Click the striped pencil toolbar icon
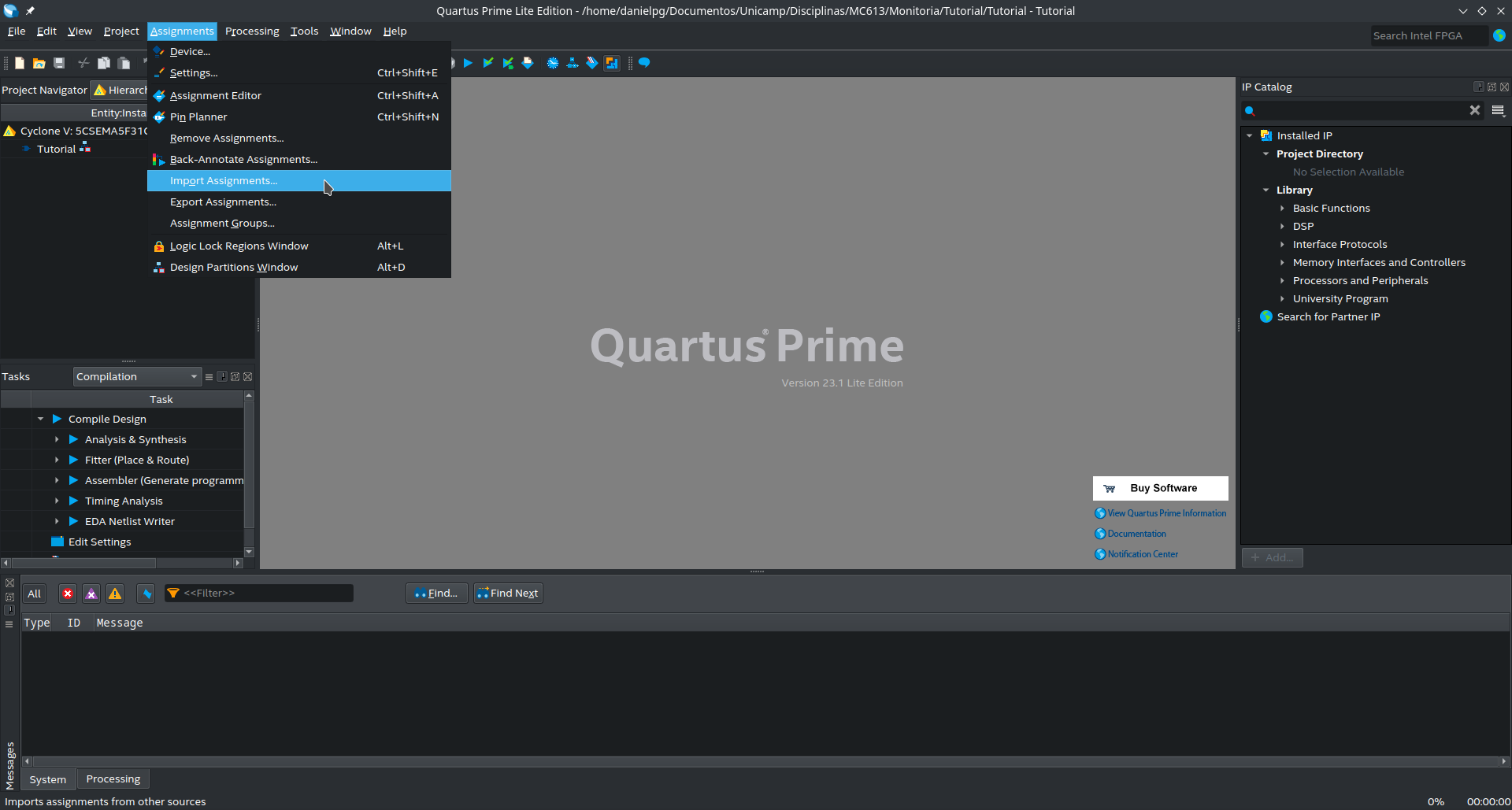Screen dimensions: 1512x810 click(x=592, y=63)
